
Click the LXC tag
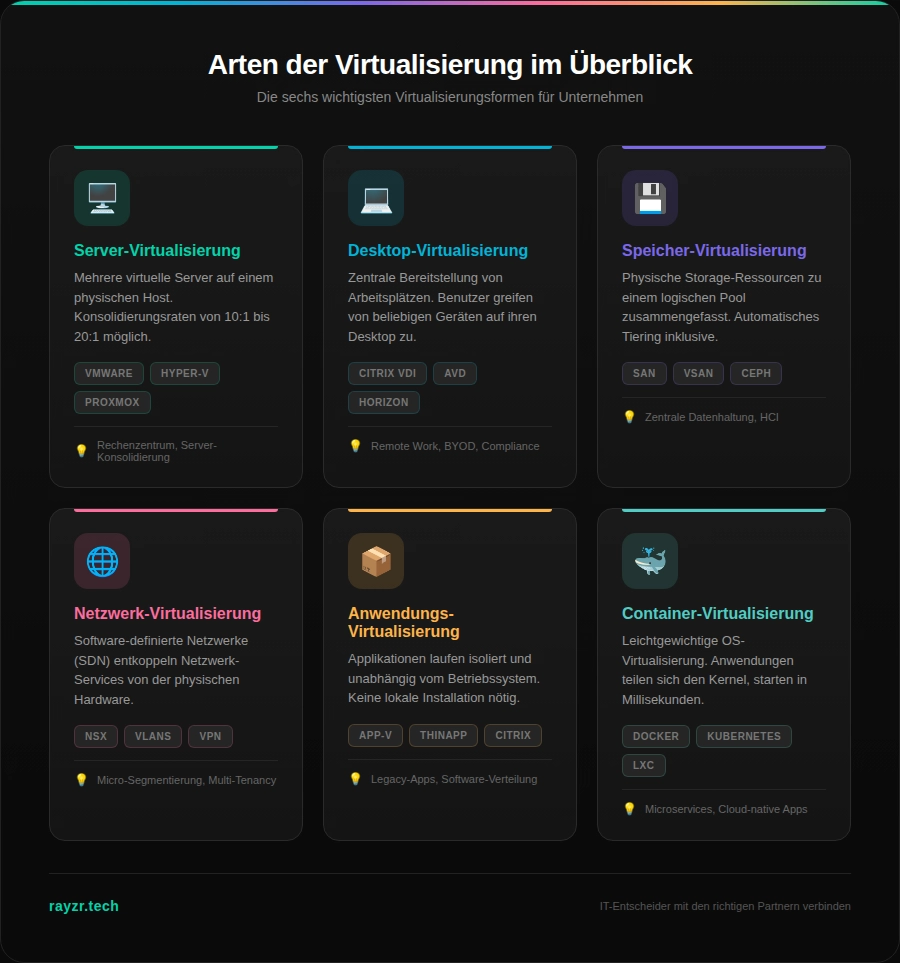click(x=644, y=765)
